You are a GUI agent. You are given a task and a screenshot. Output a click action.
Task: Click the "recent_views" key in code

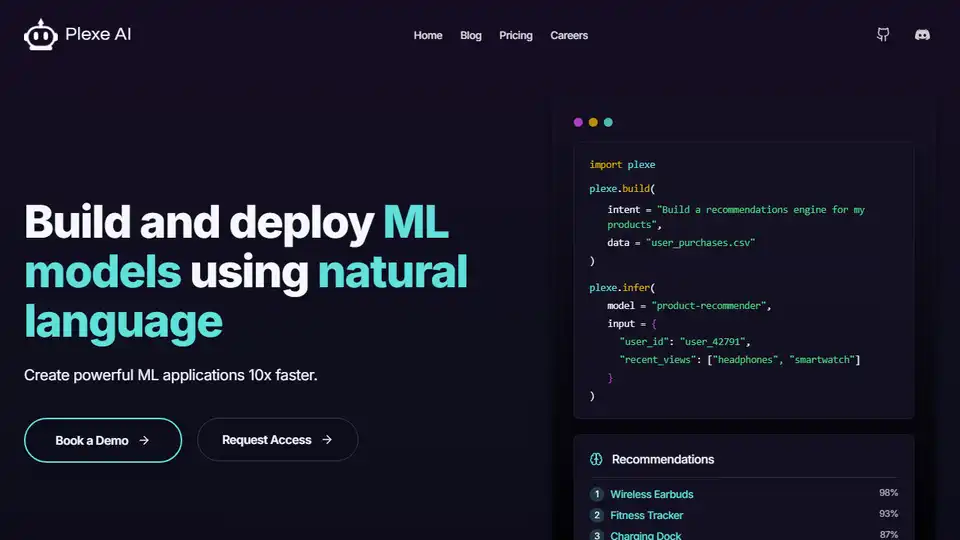(658, 359)
